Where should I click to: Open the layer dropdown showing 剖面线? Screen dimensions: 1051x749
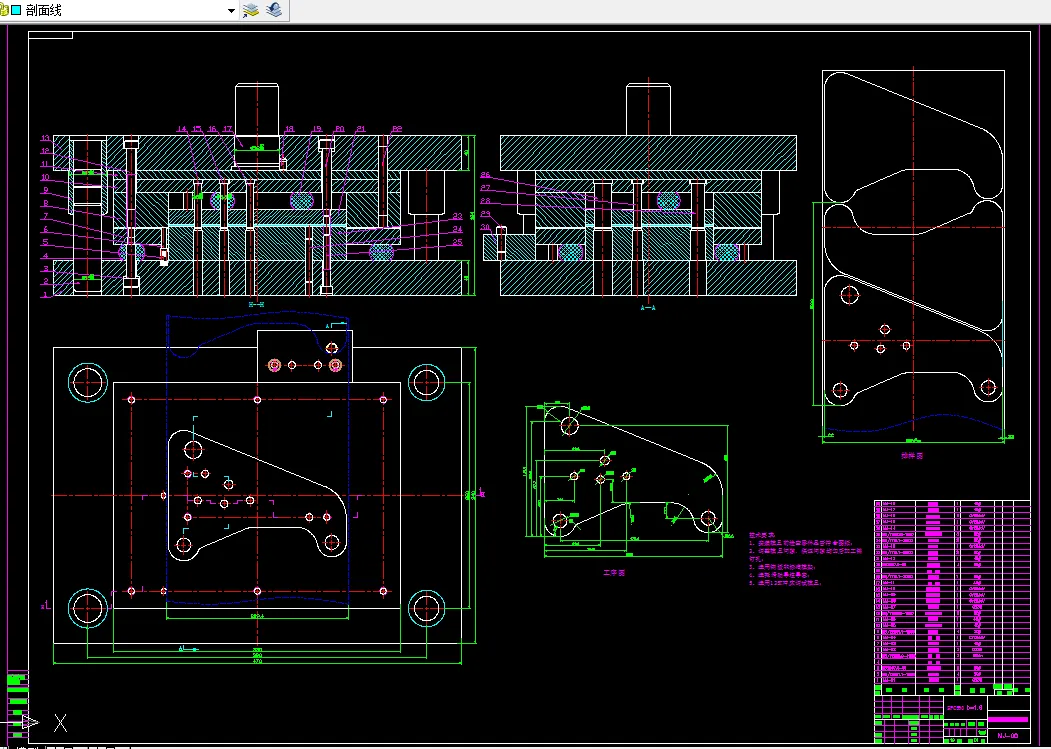point(231,10)
